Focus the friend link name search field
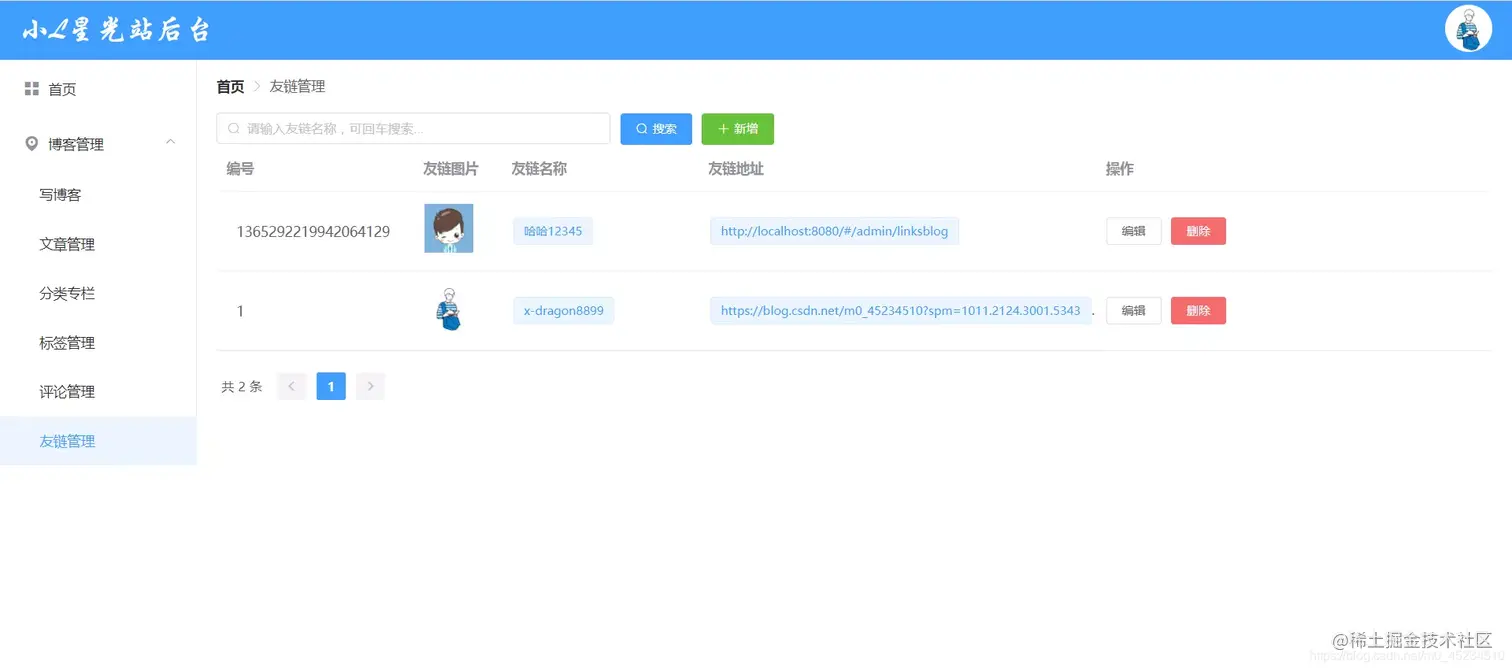 (413, 128)
